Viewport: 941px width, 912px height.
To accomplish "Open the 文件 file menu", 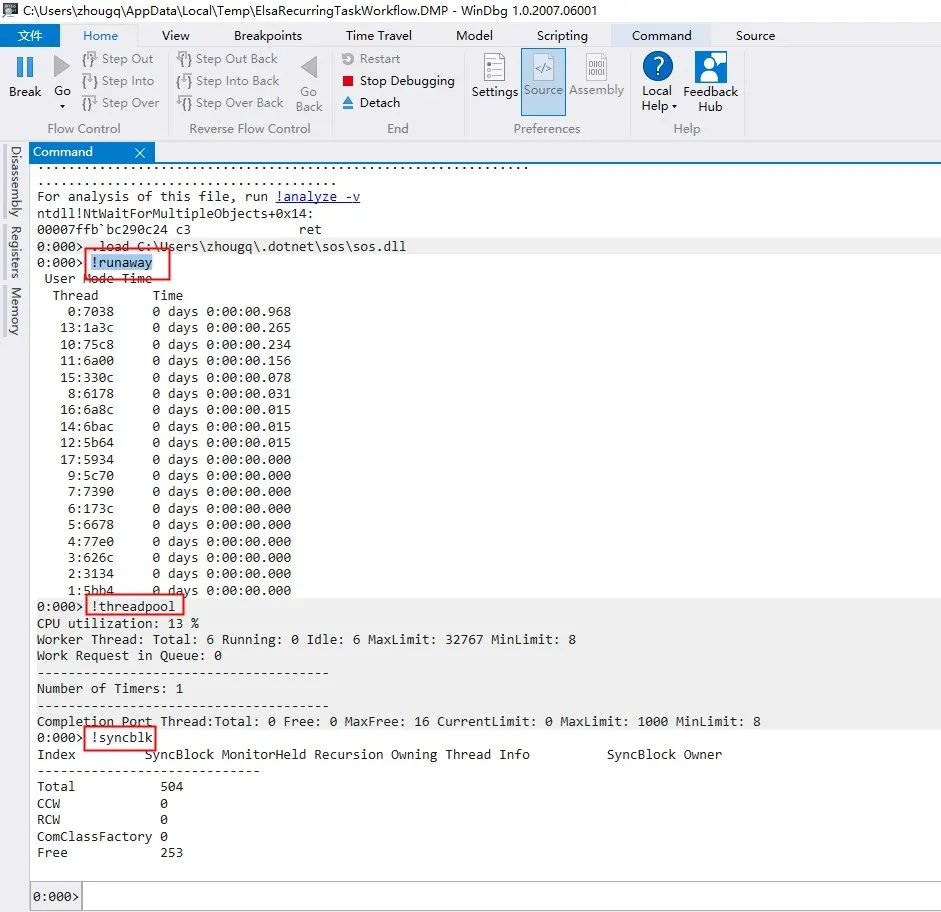I will (30, 35).
